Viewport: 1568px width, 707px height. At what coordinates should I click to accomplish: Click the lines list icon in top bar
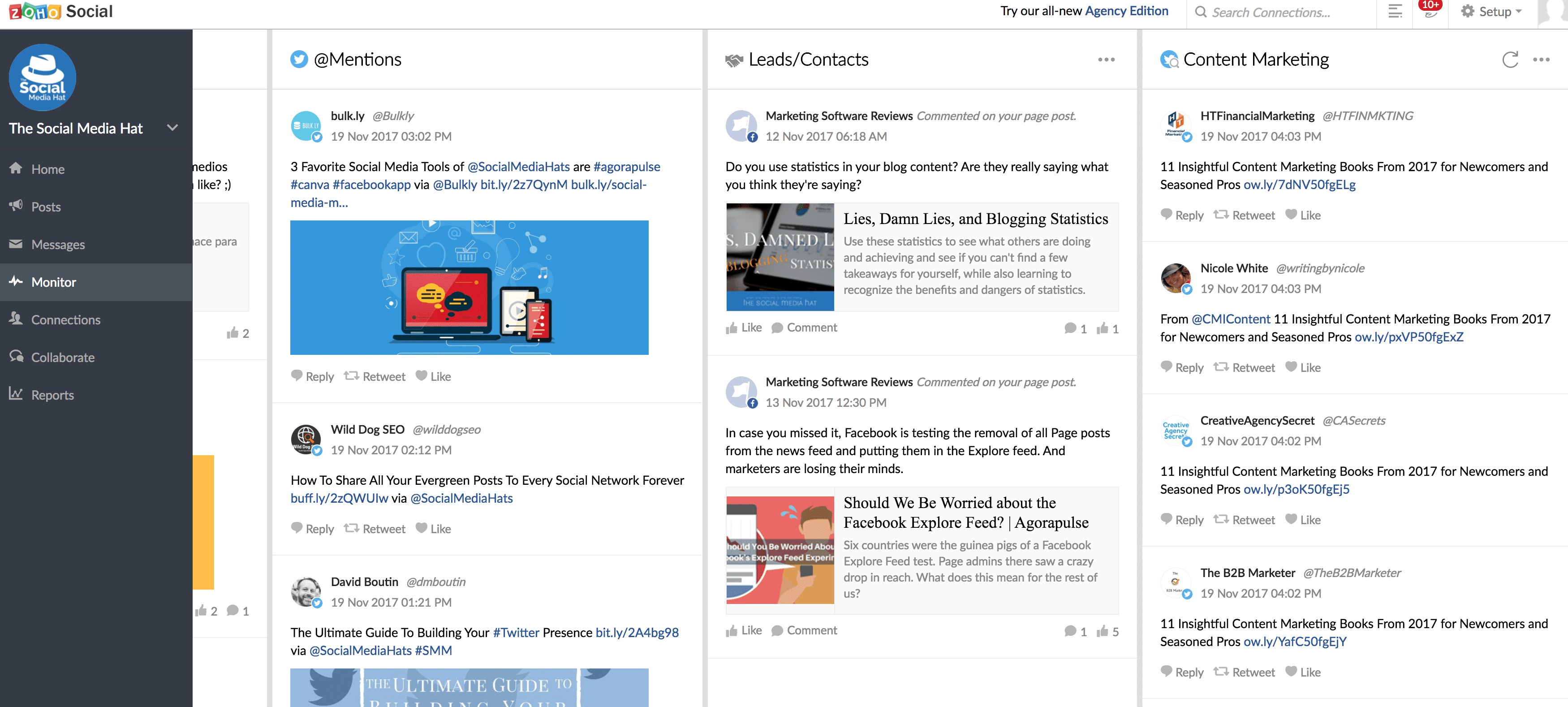pyautogui.click(x=1395, y=12)
